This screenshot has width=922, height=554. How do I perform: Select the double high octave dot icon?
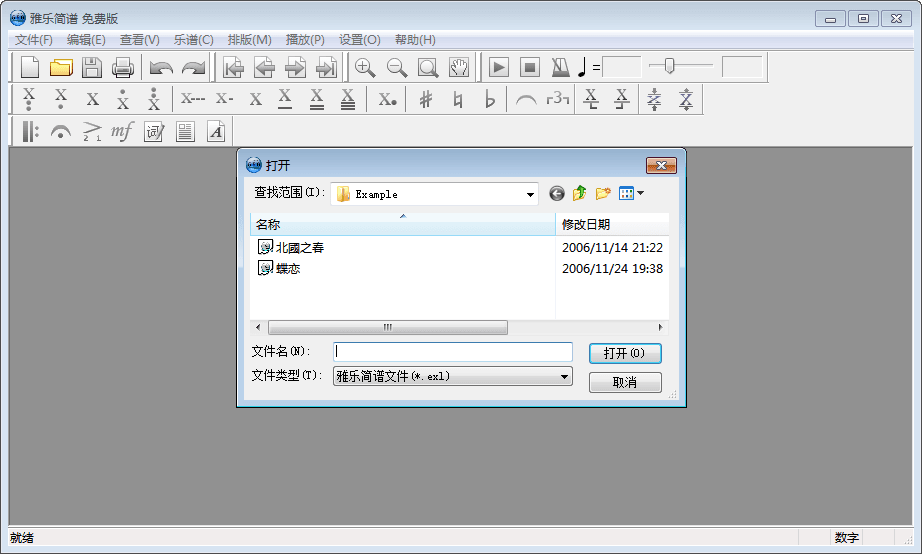click(153, 99)
